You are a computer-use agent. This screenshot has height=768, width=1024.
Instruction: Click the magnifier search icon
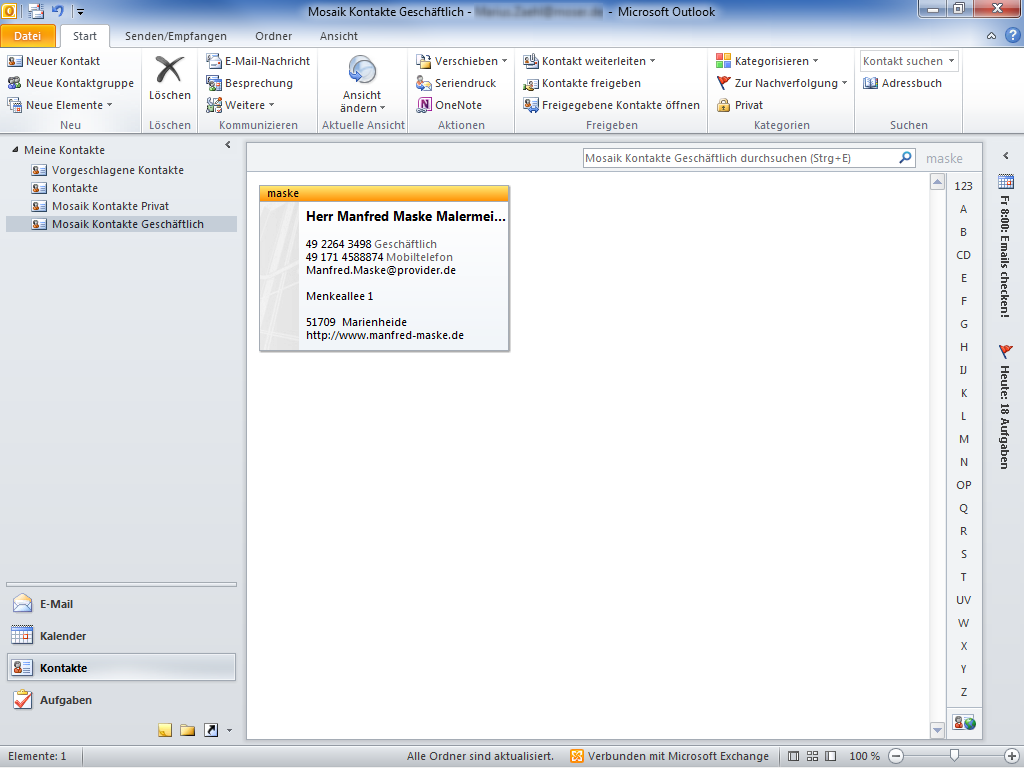[905, 157]
